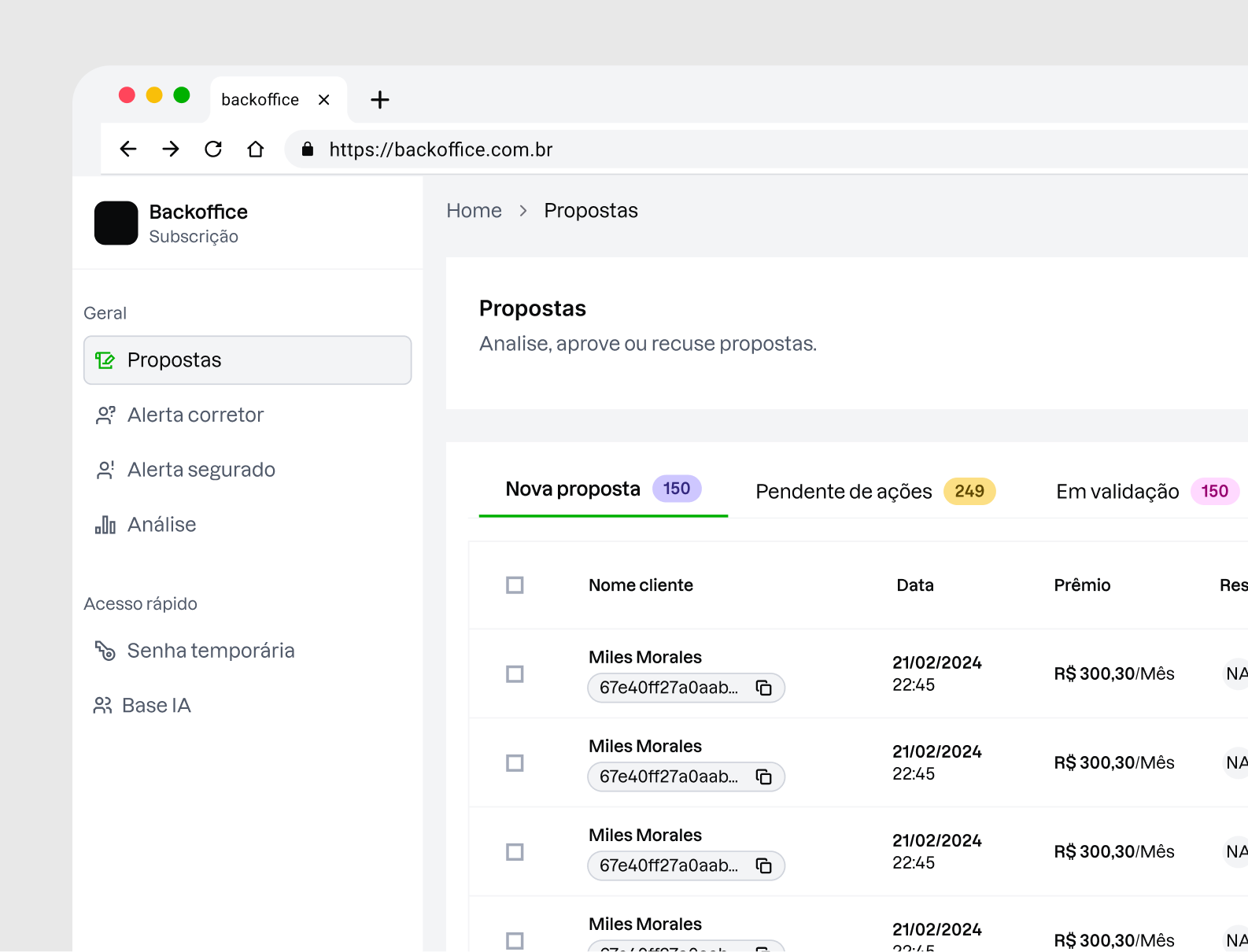
Task: Click the browser back arrow
Action: coord(128,149)
